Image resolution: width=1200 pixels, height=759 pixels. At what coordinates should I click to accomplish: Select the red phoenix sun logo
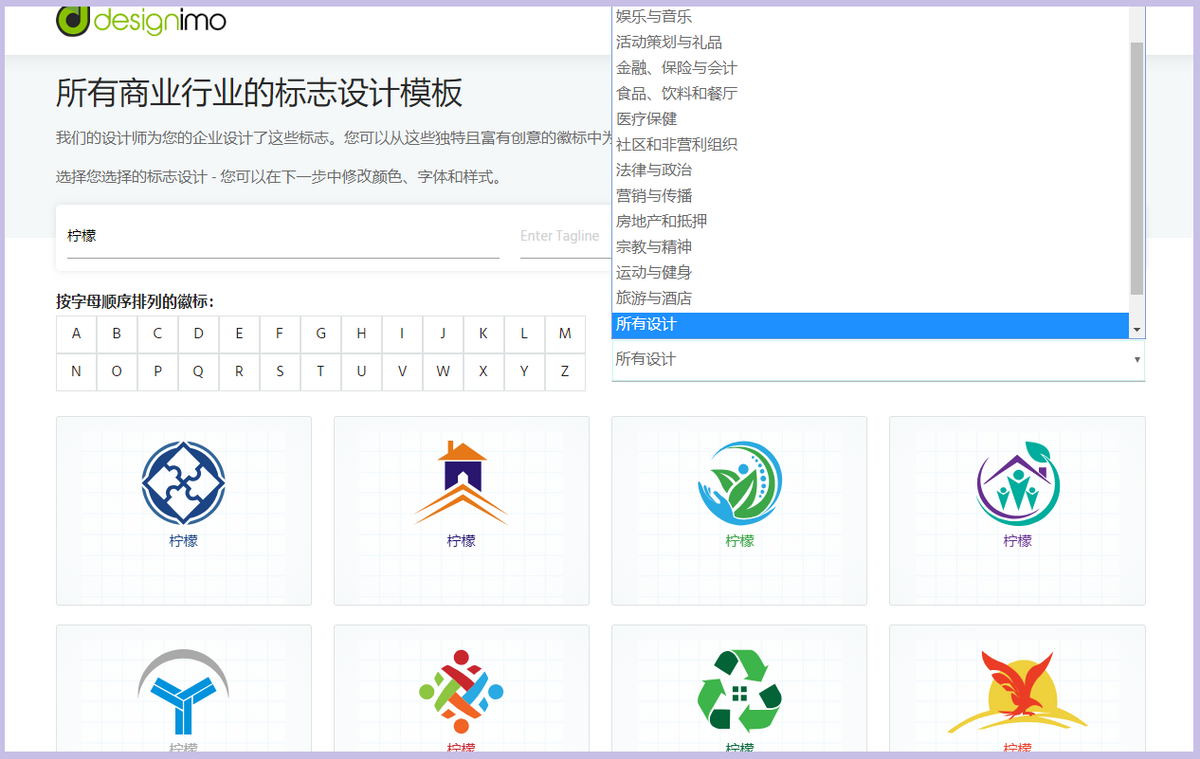[1017, 690]
